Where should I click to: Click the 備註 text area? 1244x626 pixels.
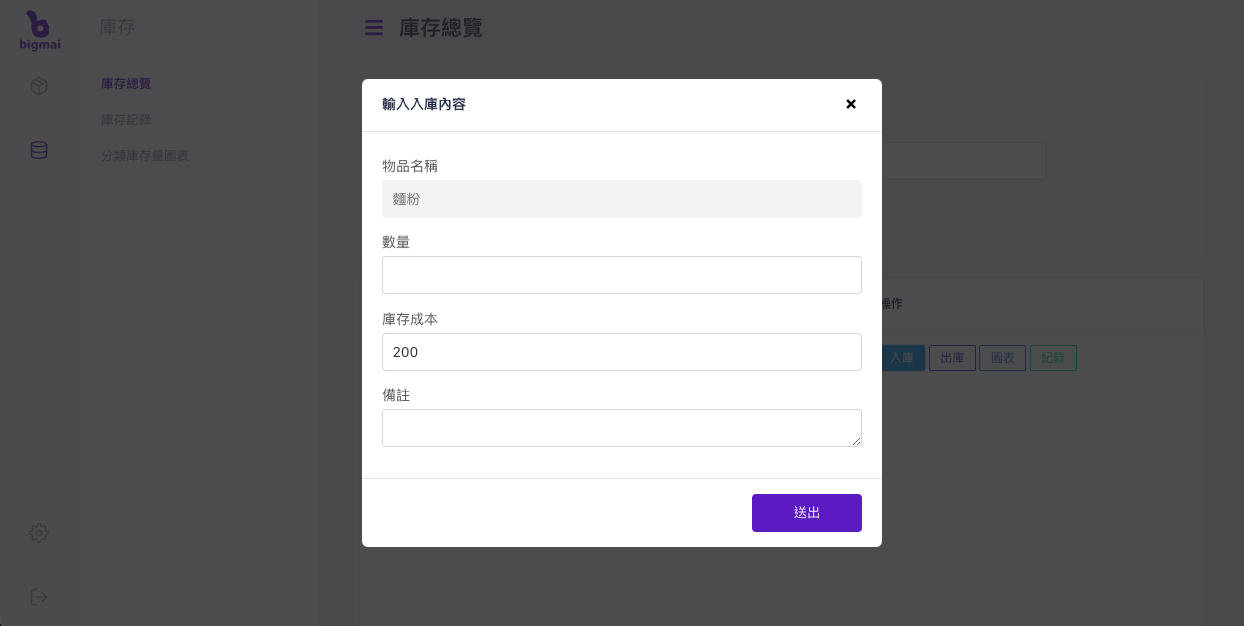click(x=622, y=428)
